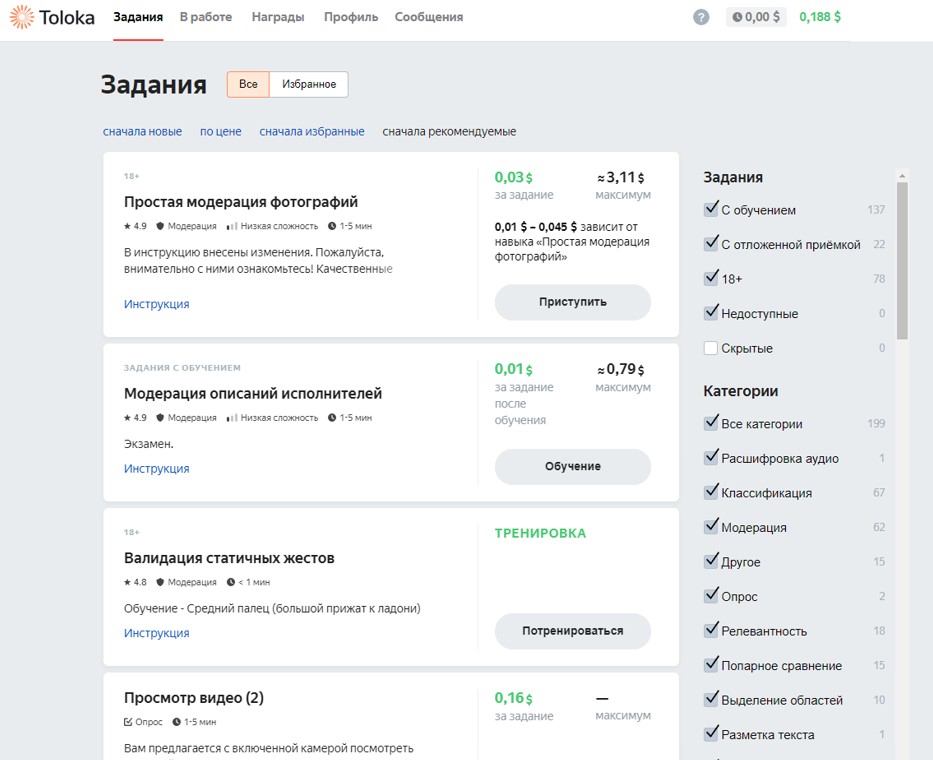Viewport: 933px width, 760px height.
Task: Click the ТРЕНИРОВКА label
Action: pyautogui.click(x=540, y=533)
